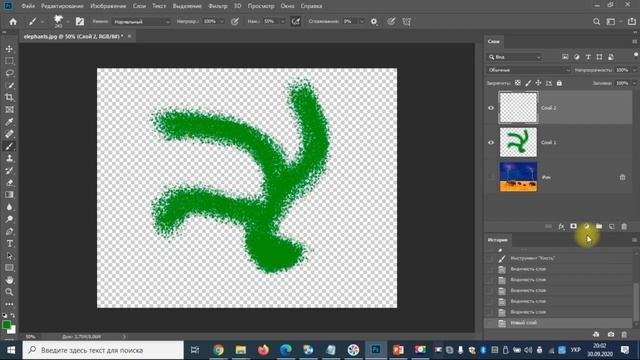Toggle lock image pixels brush icon

point(528,83)
